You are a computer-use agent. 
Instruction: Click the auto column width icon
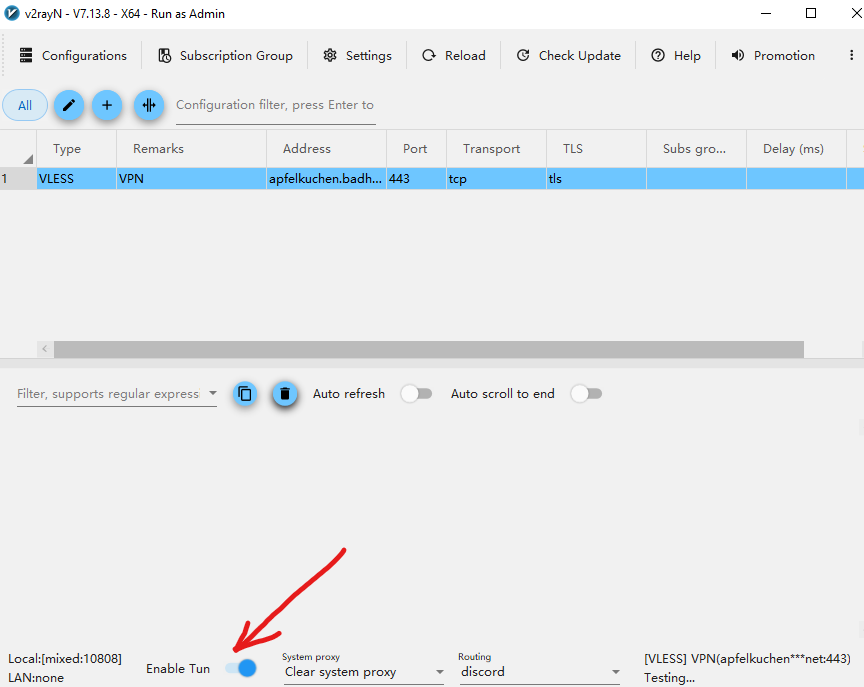pos(149,105)
